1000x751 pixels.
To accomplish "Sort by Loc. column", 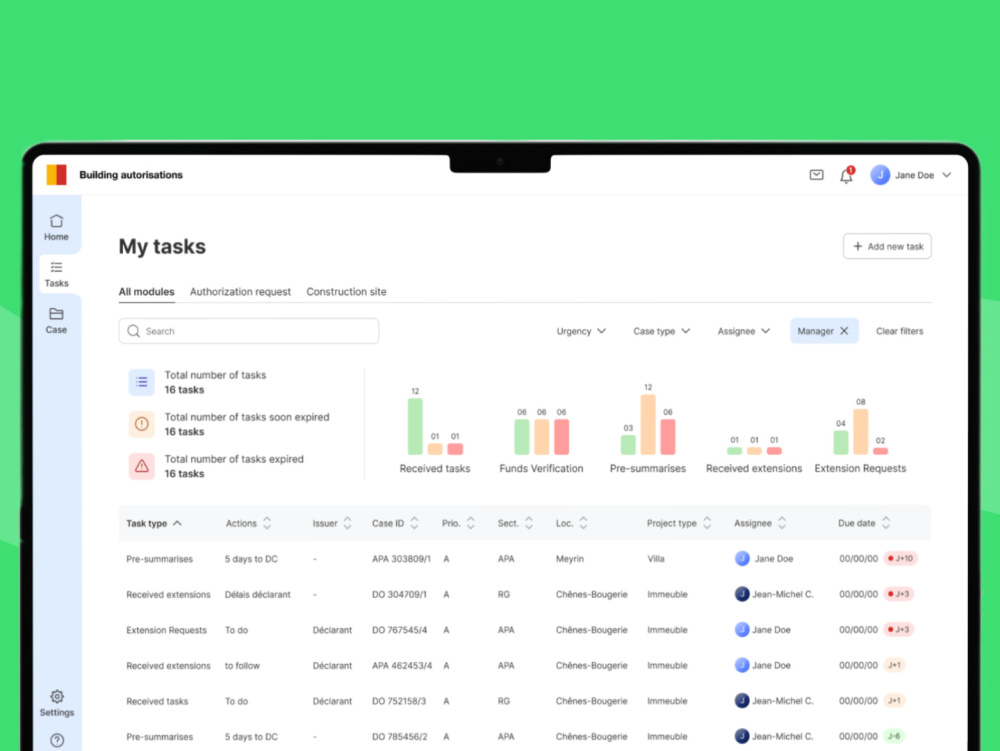I will 571,523.
